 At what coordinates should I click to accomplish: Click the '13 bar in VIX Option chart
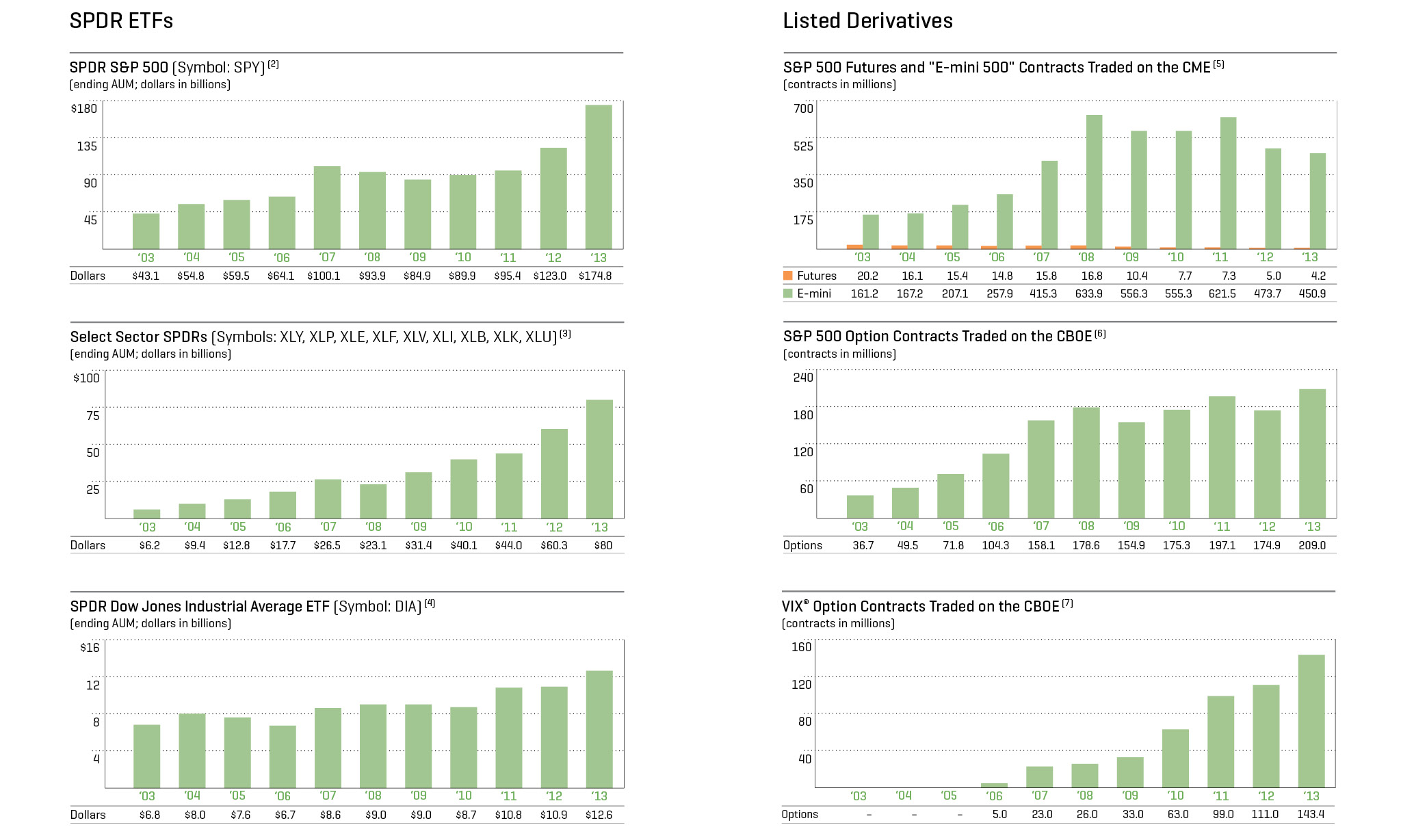(x=1311, y=721)
